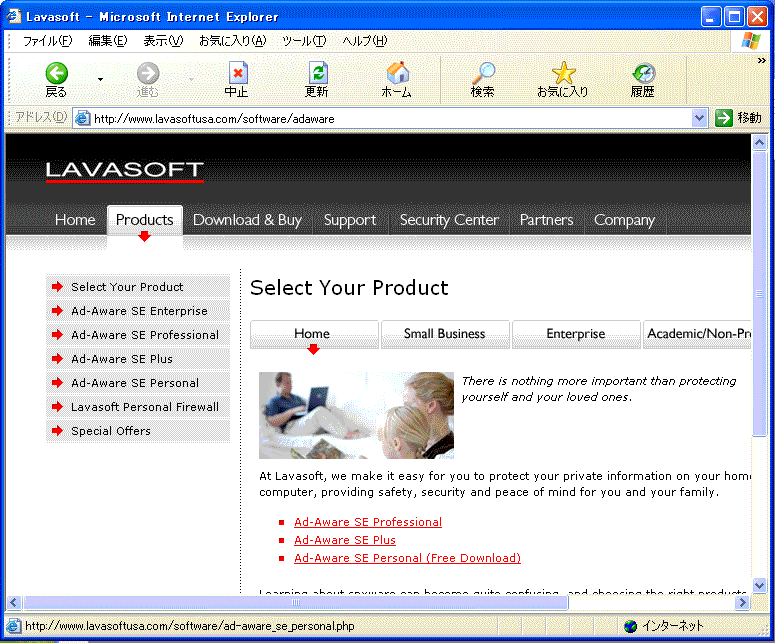Select the Small Business category tab
Image resolution: width=775 pixels, height=643 pixels.
[x=445, y=334]
